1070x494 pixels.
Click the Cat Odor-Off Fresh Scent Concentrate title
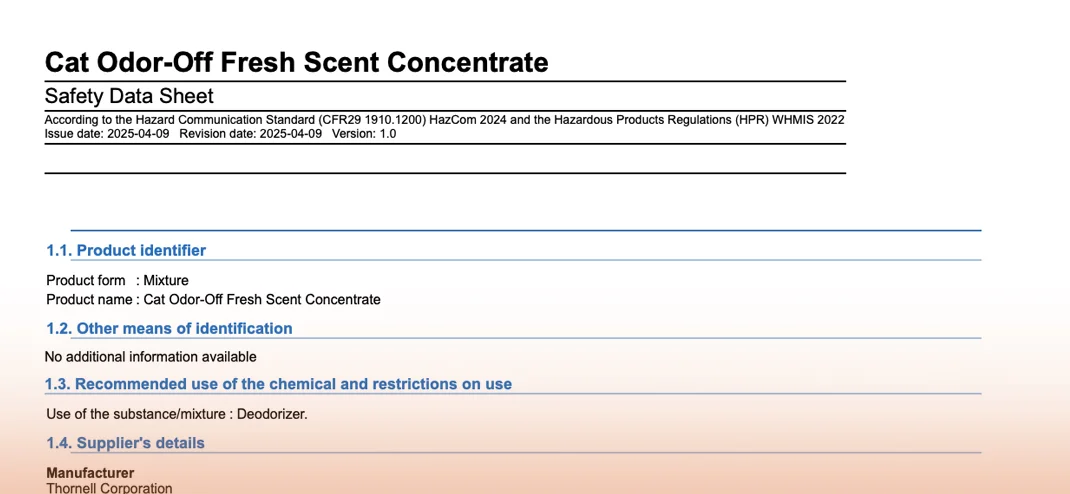[296, 62]
